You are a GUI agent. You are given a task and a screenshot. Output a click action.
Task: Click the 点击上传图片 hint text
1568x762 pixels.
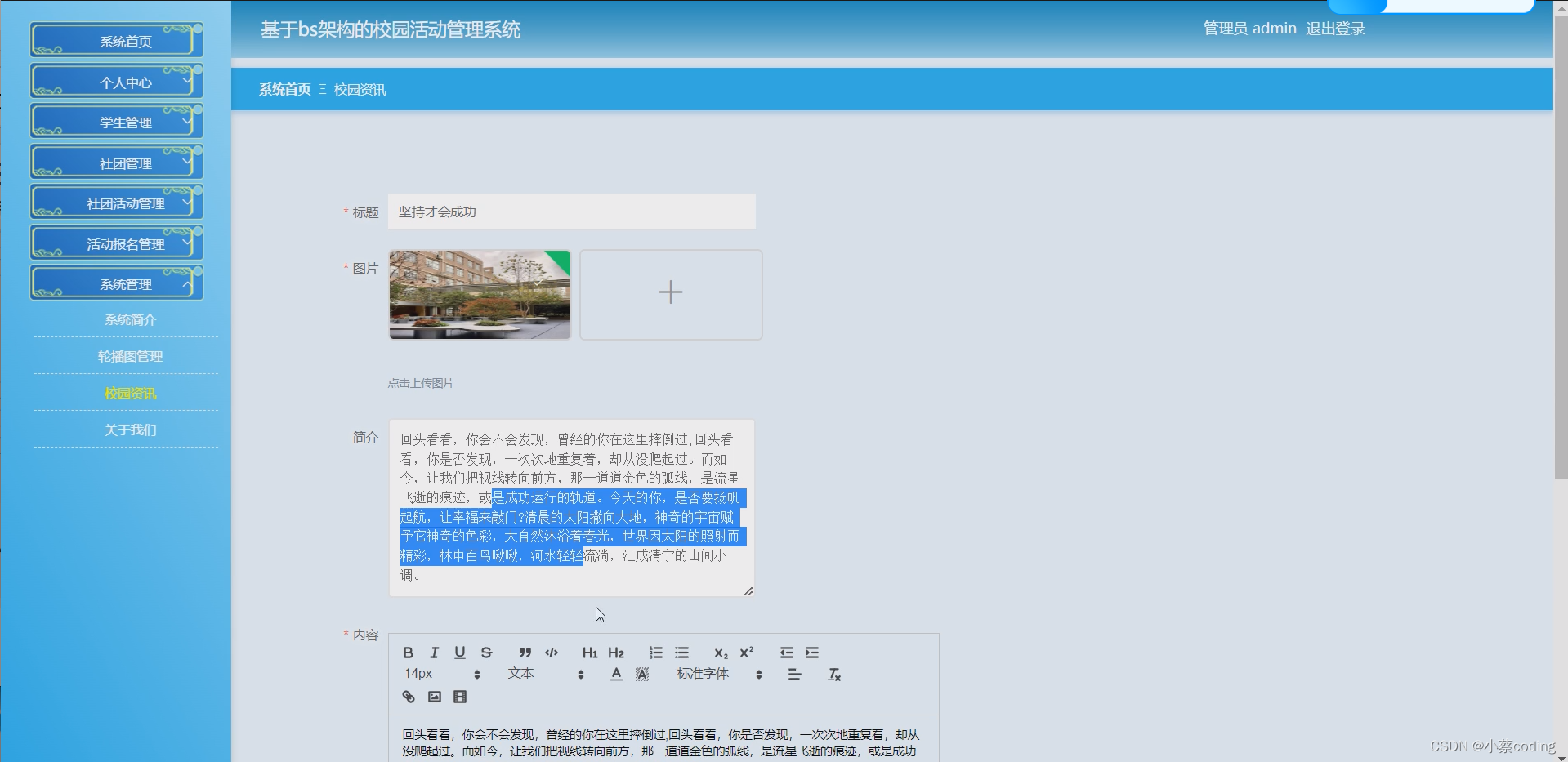pyautogui.click(x=421, y=383)
